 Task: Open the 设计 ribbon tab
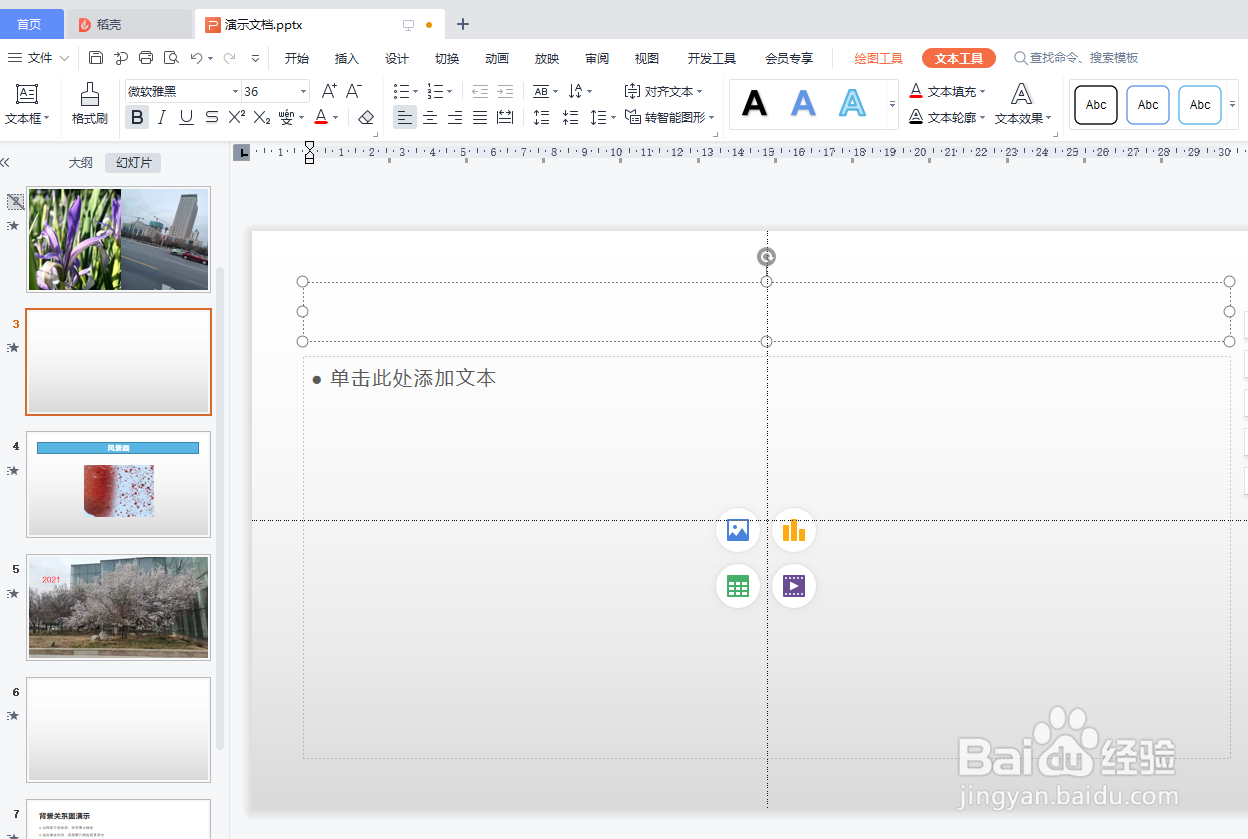pyautogui.click(x=397, y=58)
